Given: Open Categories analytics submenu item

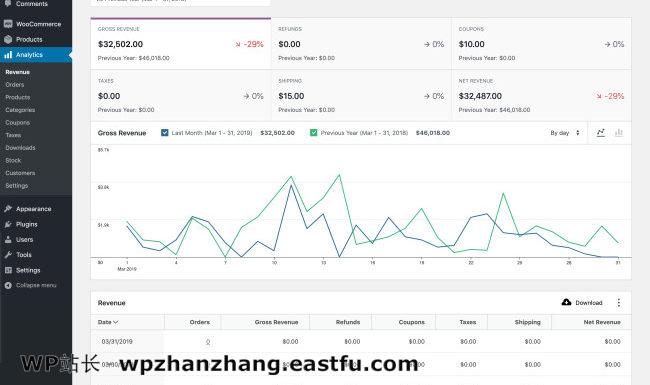Looking at the screenshot, I should tap(20, 110).
